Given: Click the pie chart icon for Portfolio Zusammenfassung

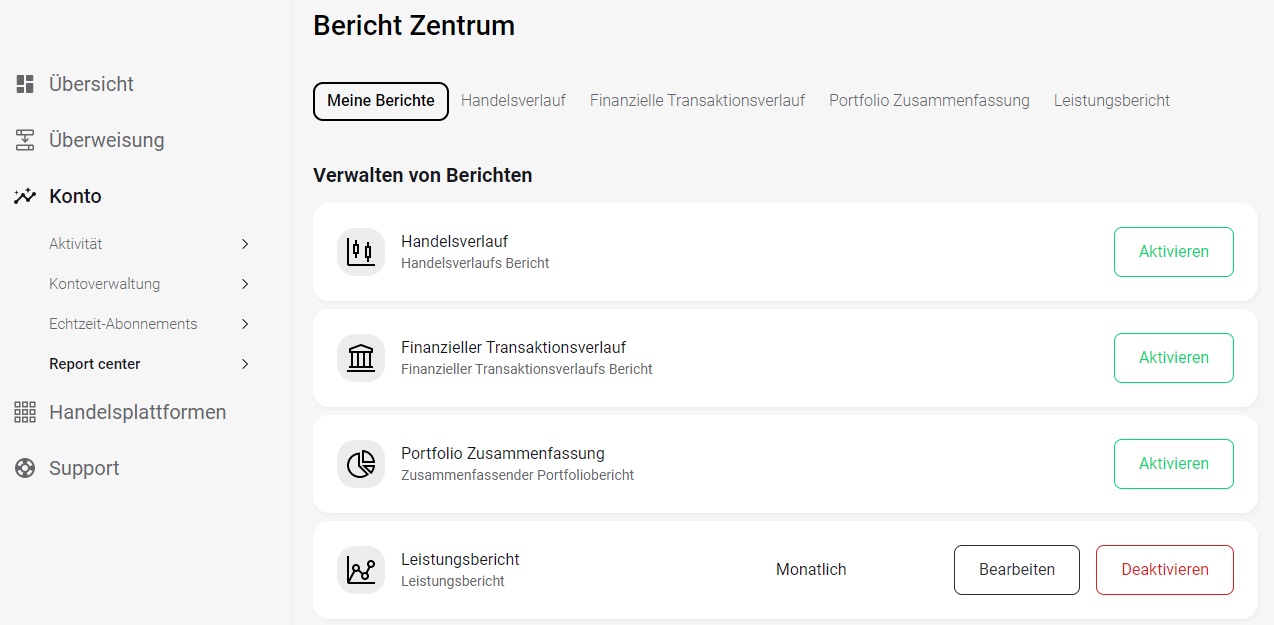Looking at the screenshot, I should click(x=361, y=464).
